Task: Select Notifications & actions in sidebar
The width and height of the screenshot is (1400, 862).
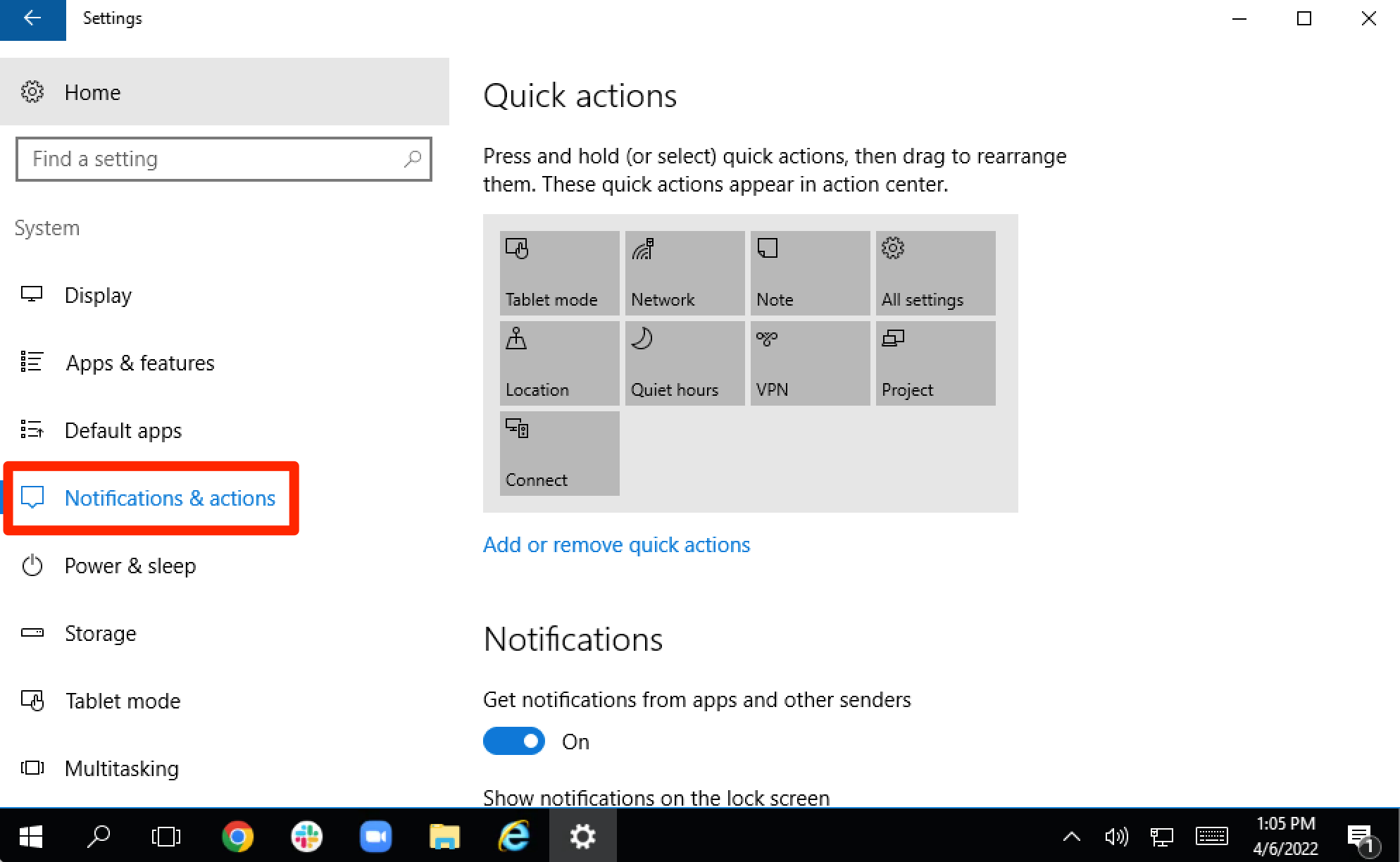Action: (x=224, y=498)
